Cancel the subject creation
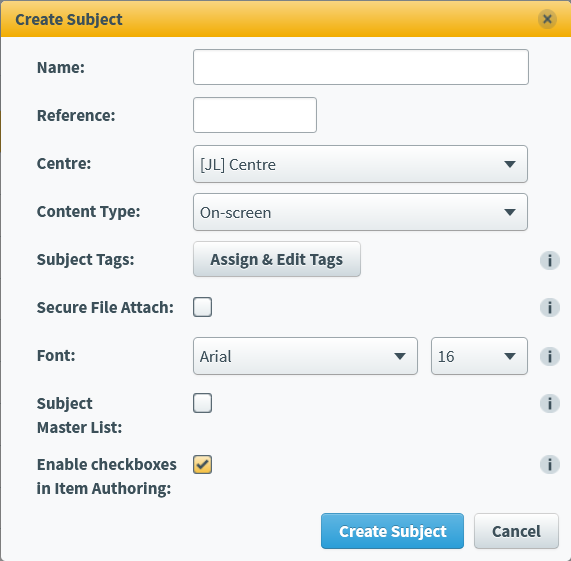This screenshot has height=561, width=571. (516, 531)
